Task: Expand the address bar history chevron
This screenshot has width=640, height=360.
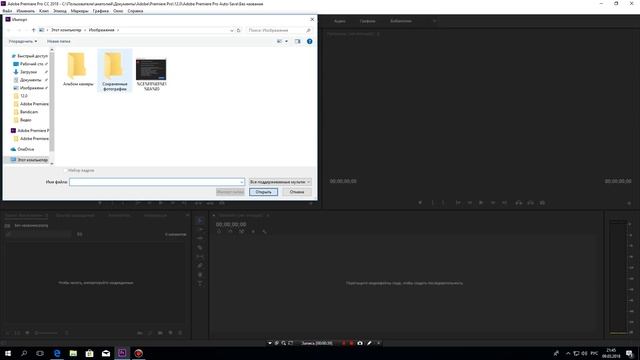Action: pos(231,30)
